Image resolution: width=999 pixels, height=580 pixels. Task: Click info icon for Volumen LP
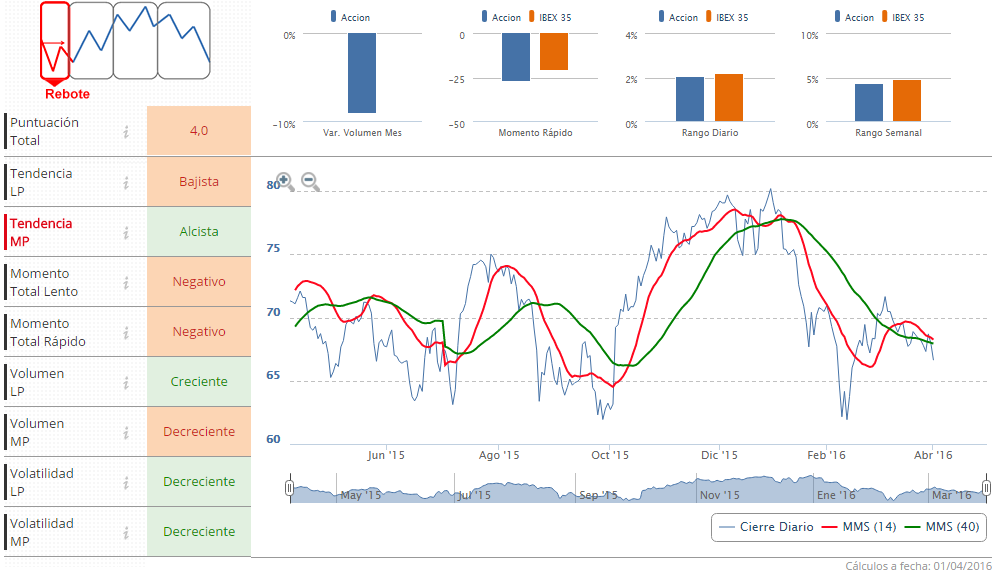(127, 382)
